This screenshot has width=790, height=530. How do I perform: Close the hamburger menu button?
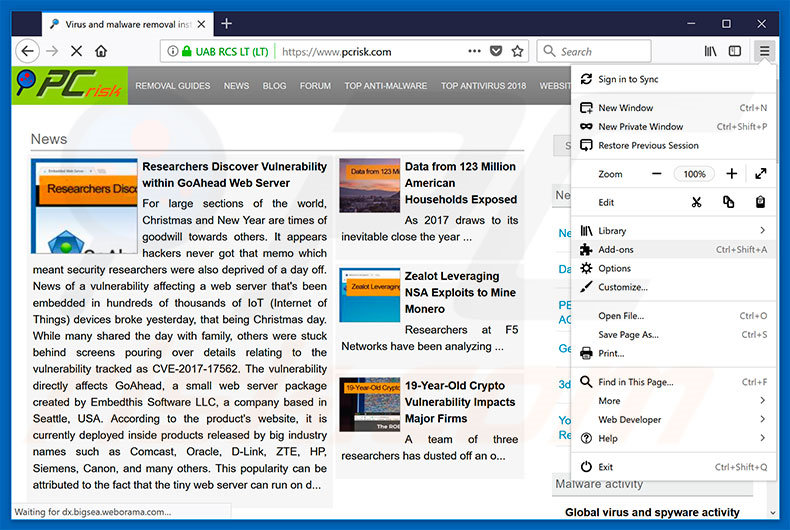pyautogui.click(x=764, y=51)
